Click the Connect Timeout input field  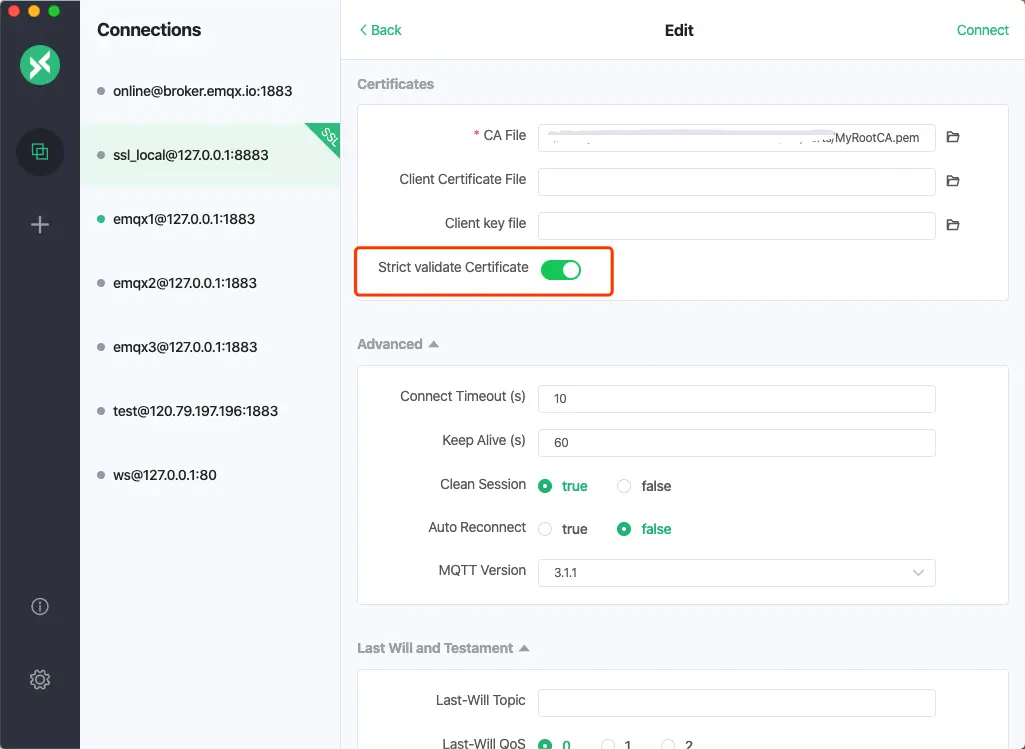click(x=736, y=398)
